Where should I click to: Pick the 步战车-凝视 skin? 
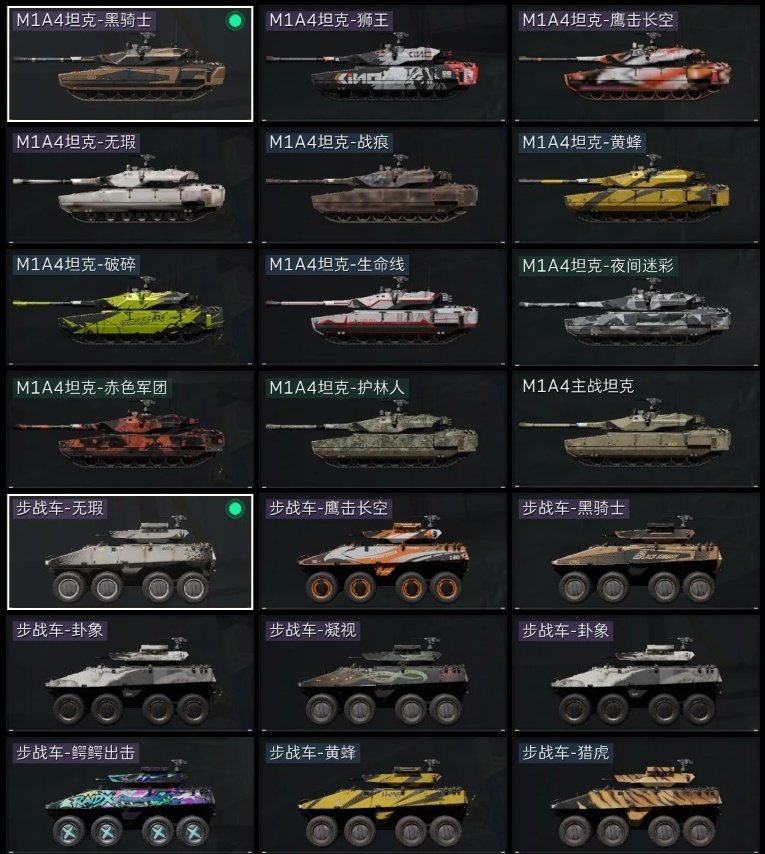coord(383,673)
